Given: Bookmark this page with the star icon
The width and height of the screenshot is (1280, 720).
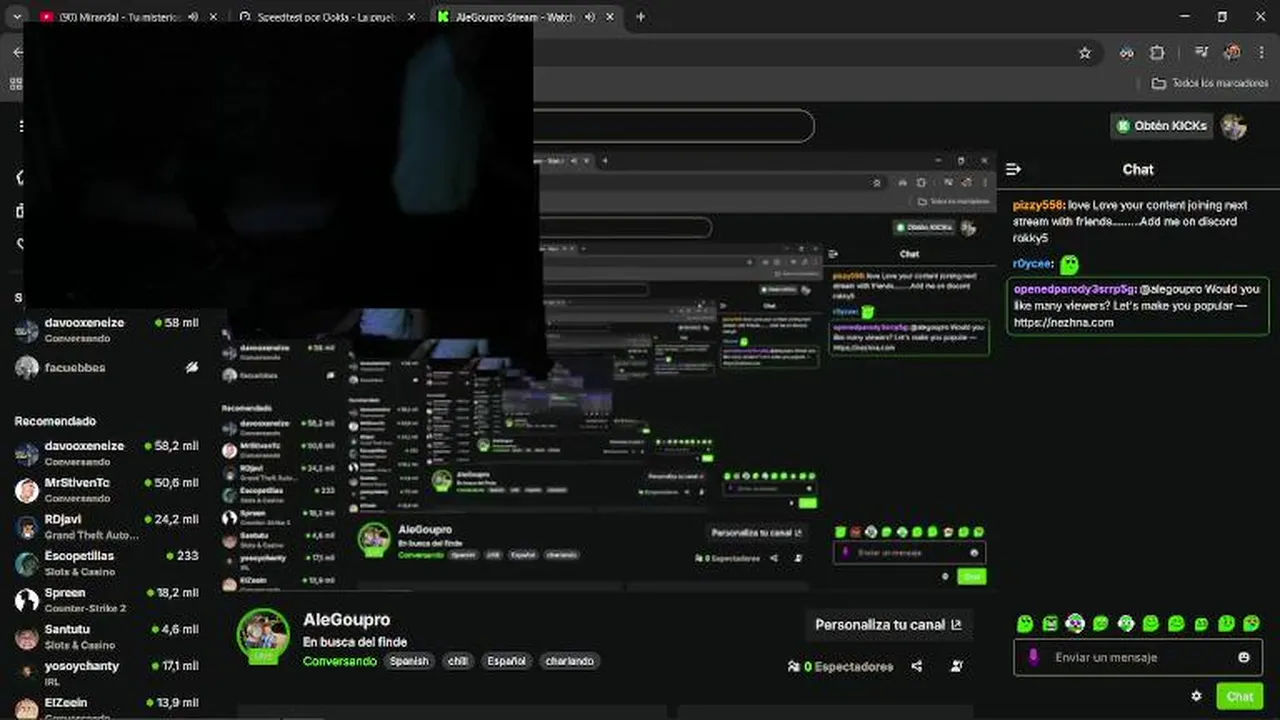Looking at the screenshot, I should coord(1085,53).
